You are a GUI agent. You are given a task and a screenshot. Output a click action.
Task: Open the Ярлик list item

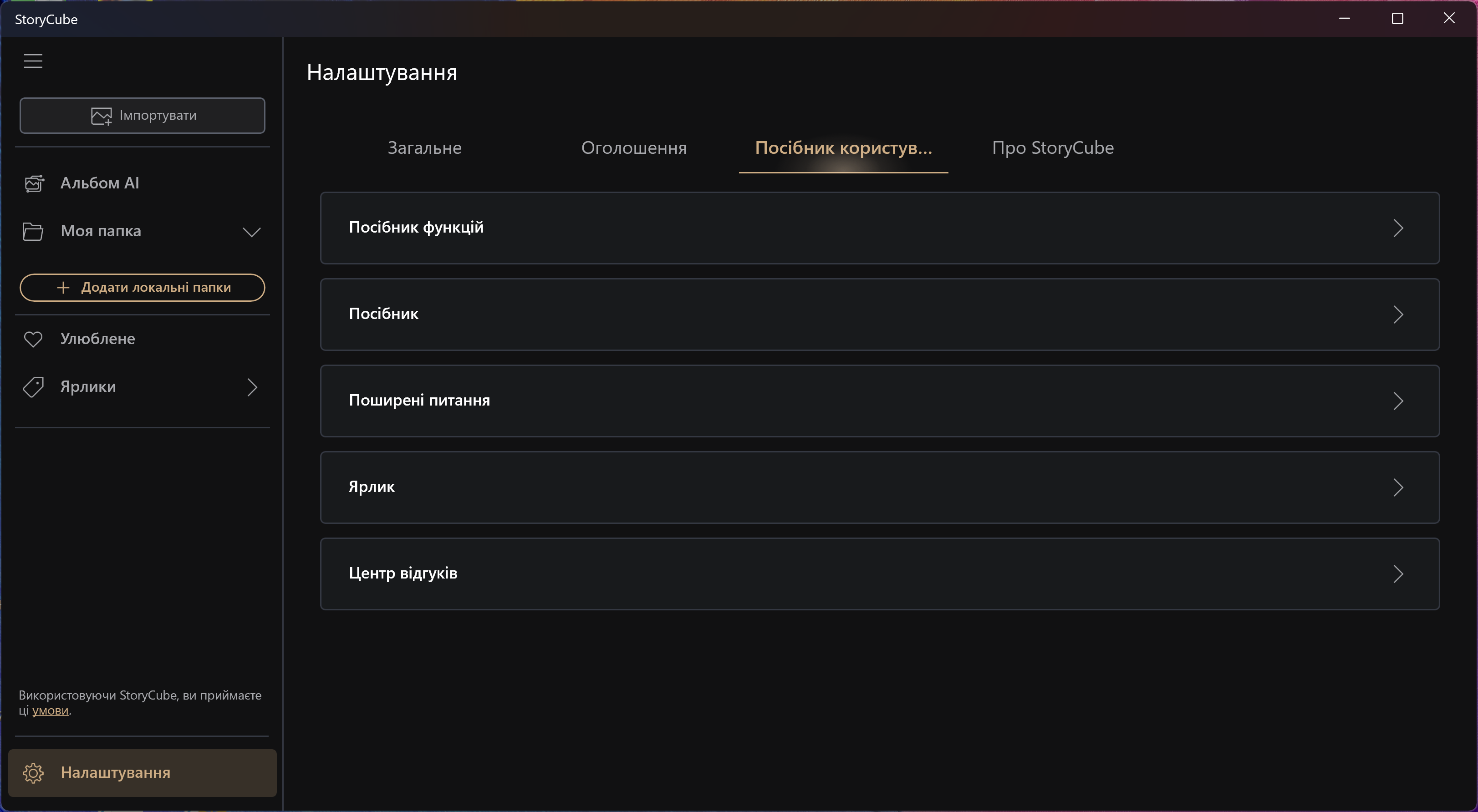click(x=879, y=487)
